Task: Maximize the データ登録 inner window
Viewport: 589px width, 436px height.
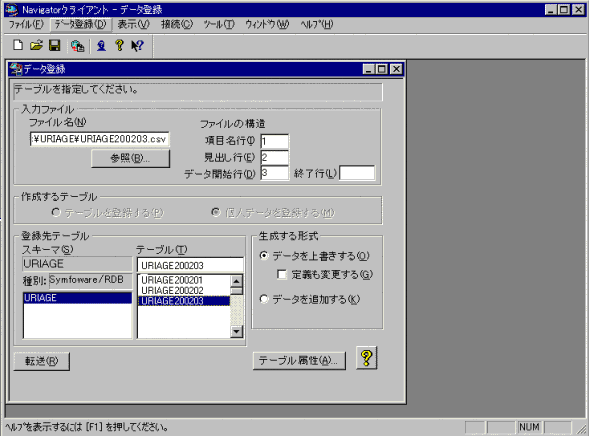Action: (382, 69)
